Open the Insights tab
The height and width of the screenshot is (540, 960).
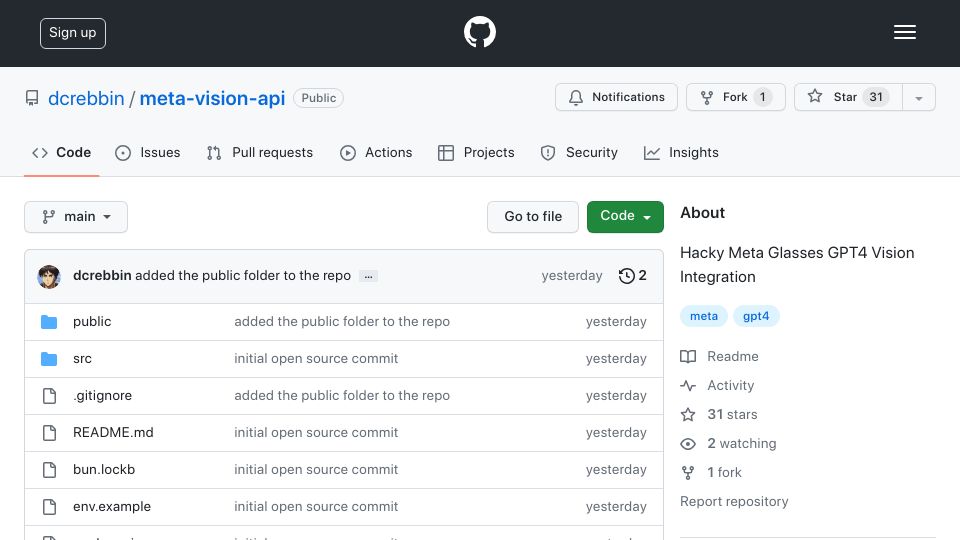(681, 152)
